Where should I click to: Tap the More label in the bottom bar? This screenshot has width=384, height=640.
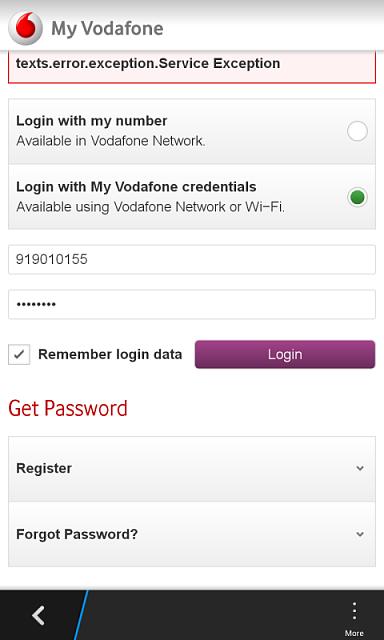coord(354,633)
